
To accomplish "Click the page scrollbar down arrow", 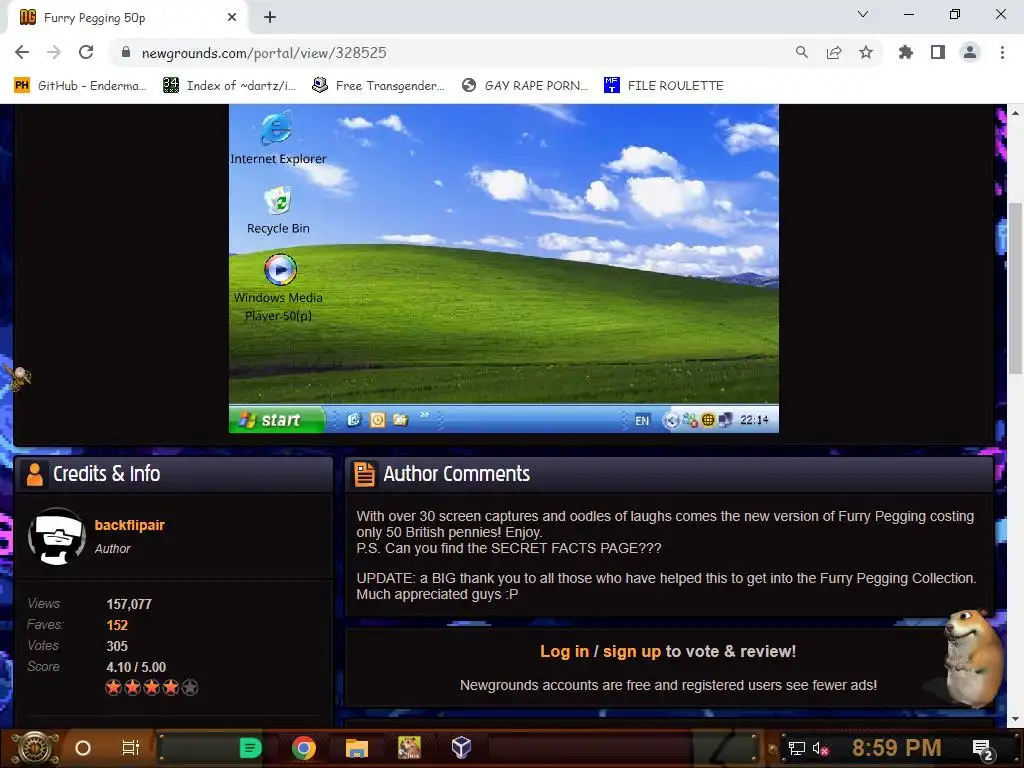I will (x=1015, y=719).
